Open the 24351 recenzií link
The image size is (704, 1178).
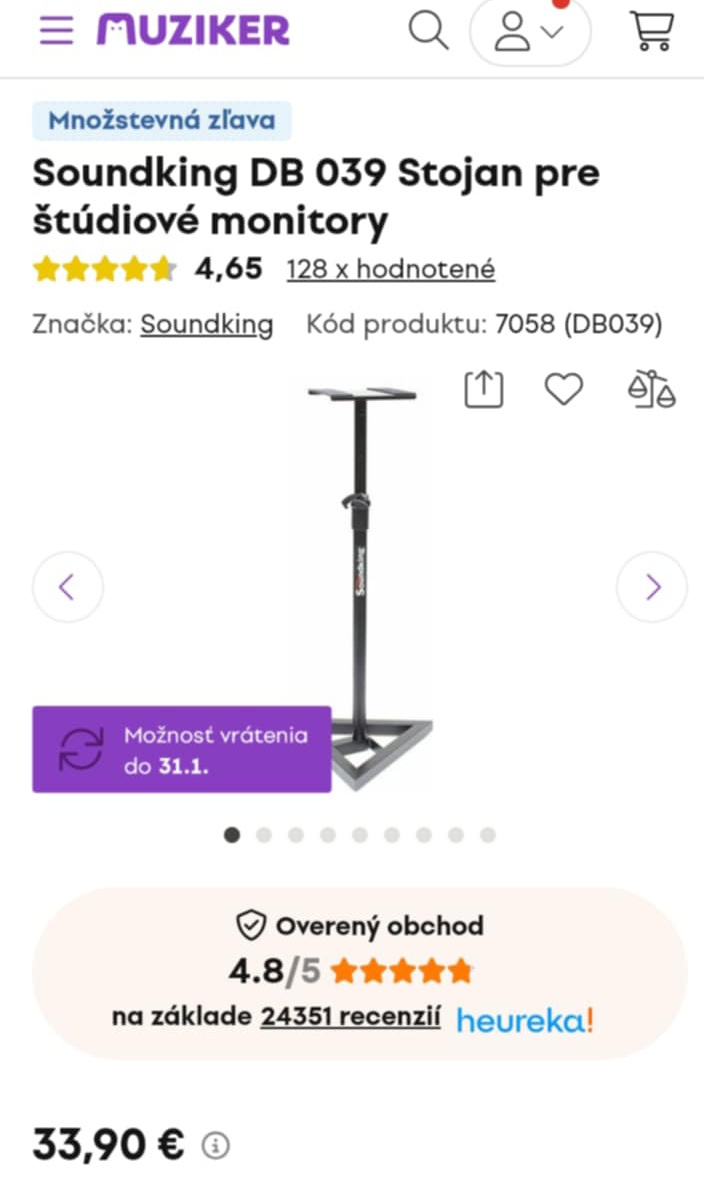(x=350, y=1016)
